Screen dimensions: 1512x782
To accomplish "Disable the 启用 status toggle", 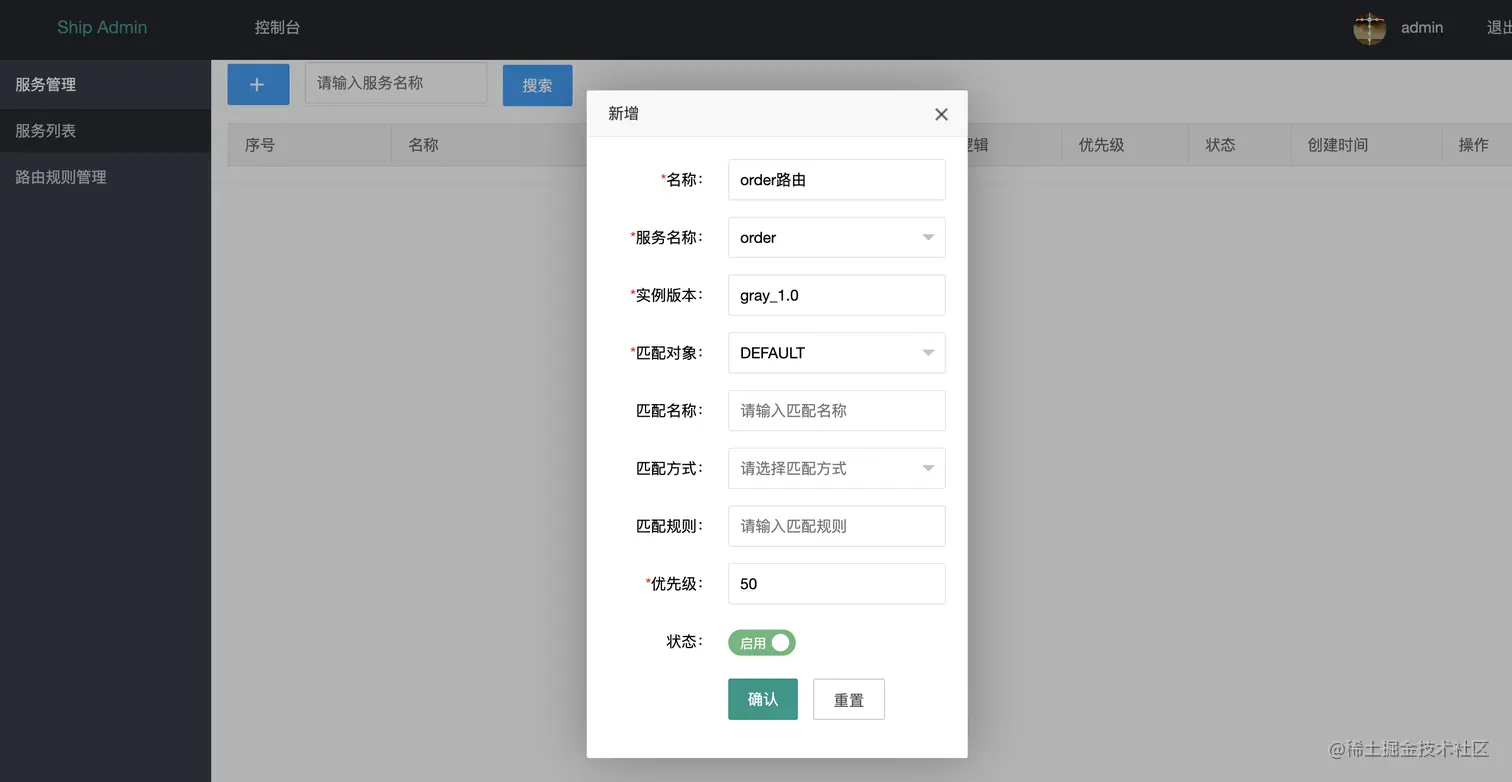I will click(761, 642).
